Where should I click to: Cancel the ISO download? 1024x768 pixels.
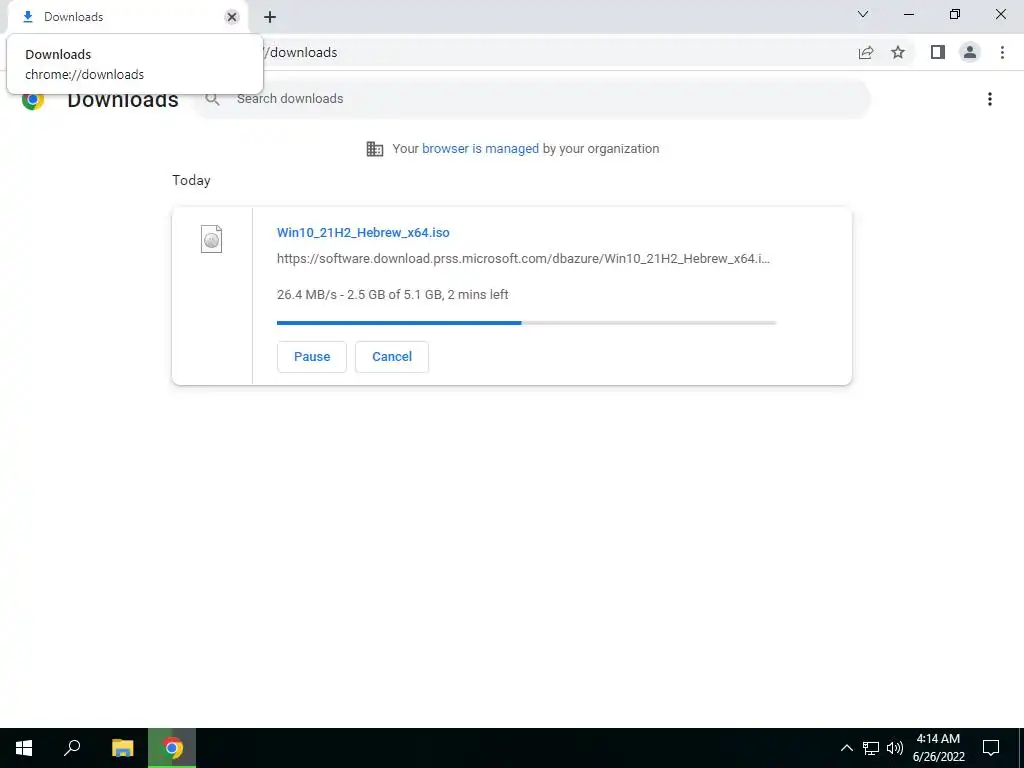[x=392, y=357]
